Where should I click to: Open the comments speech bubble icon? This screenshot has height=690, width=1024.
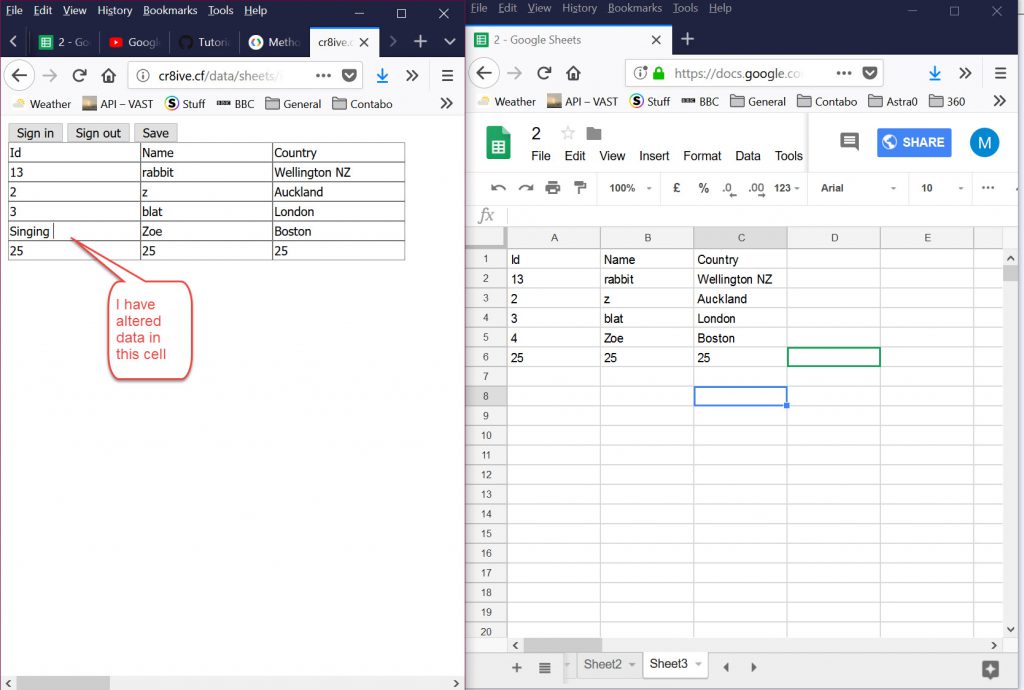[849, 142]
